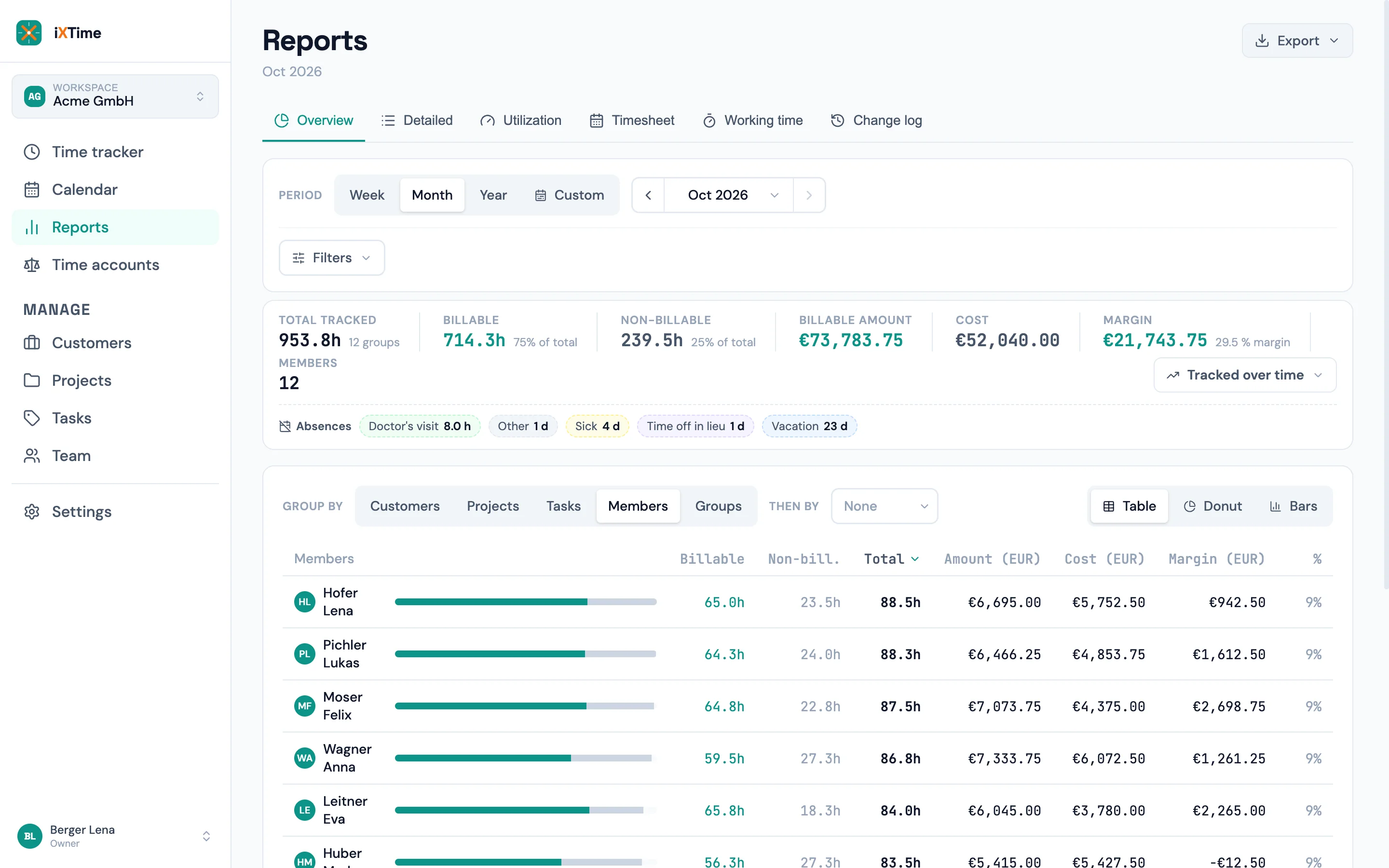Screen dimensions: 1389x868
Task: Select the Month period option
Action: coord(432,195)
